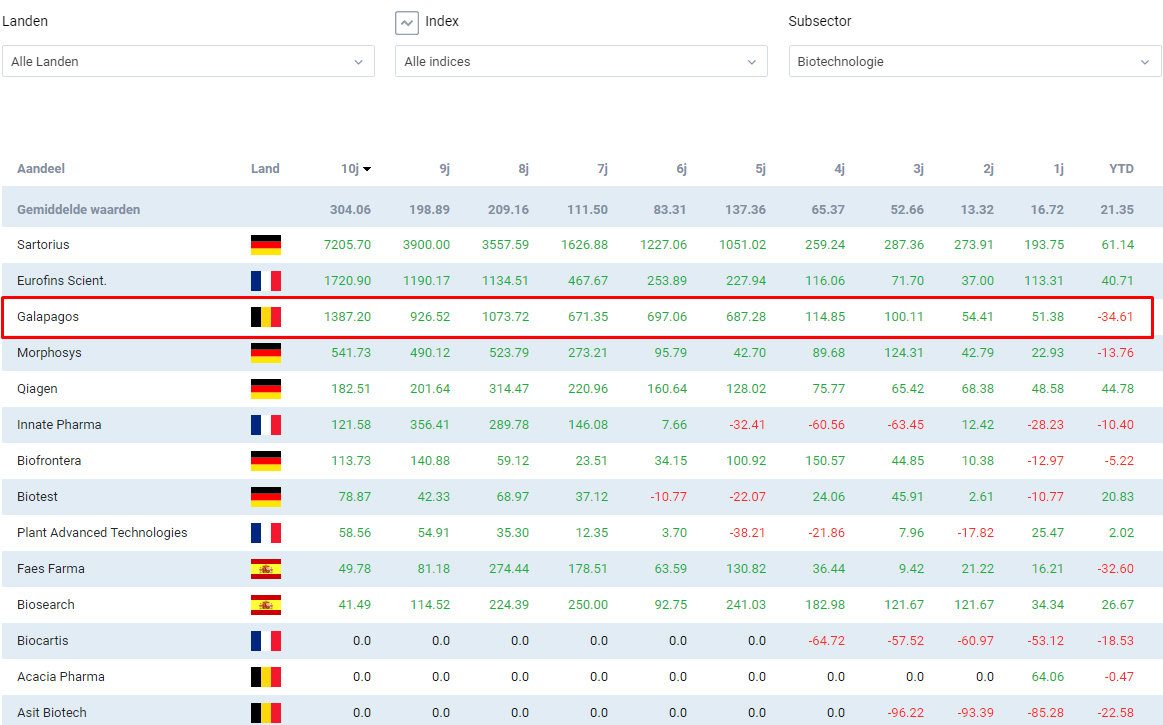
Task: Open the Sartorius stock link
Action: [x=43, y=245]
